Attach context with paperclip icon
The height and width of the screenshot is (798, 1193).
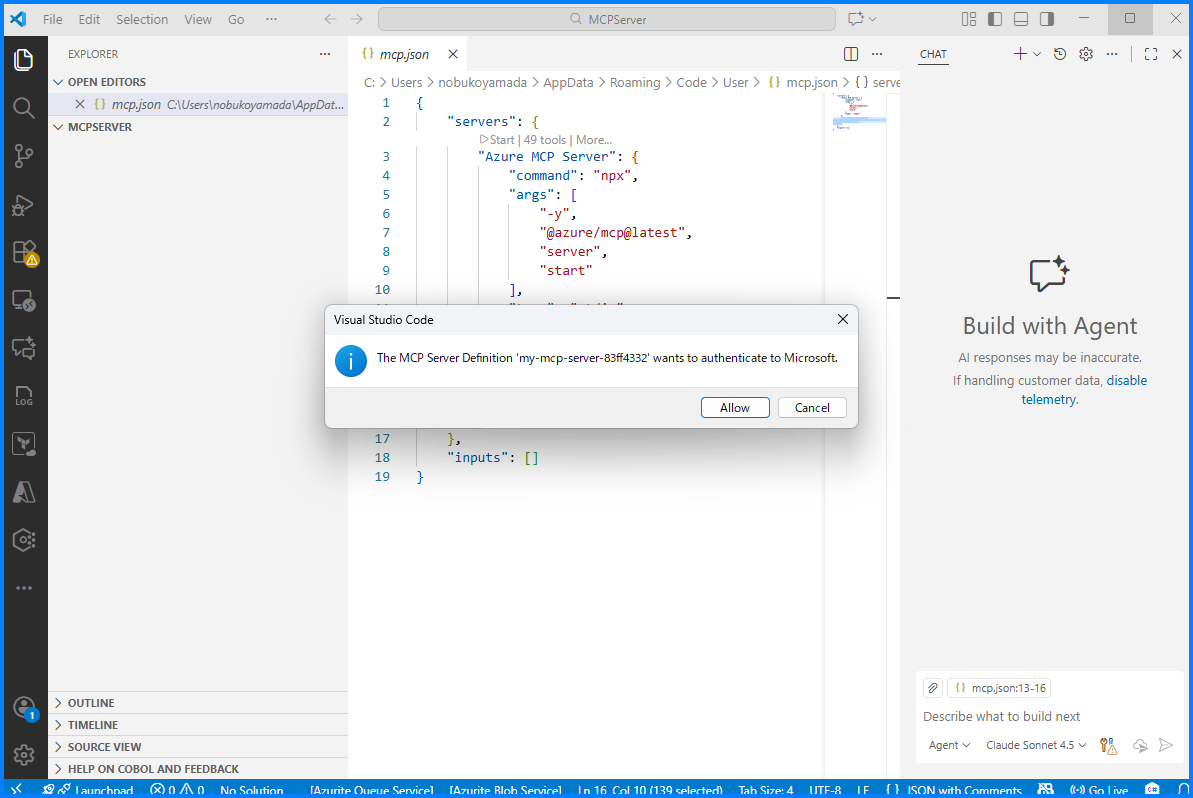point(933,688)
